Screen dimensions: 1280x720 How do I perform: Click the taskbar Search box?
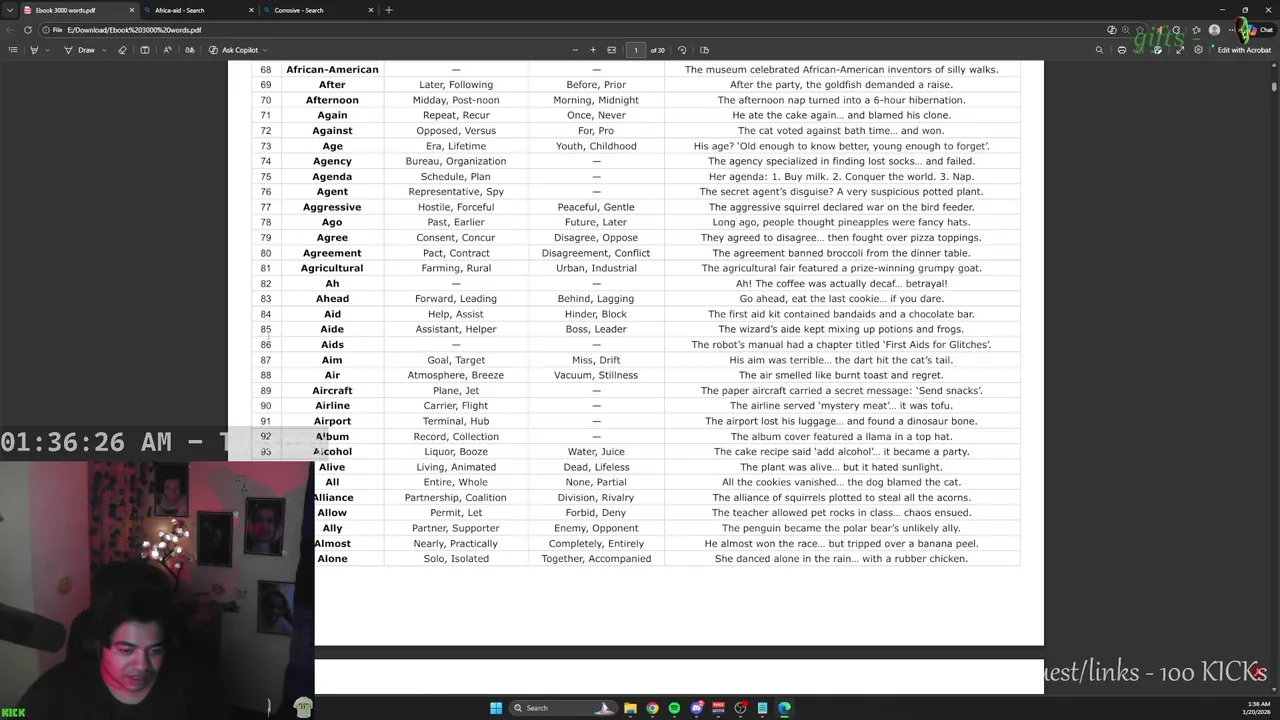click(562, 708)
